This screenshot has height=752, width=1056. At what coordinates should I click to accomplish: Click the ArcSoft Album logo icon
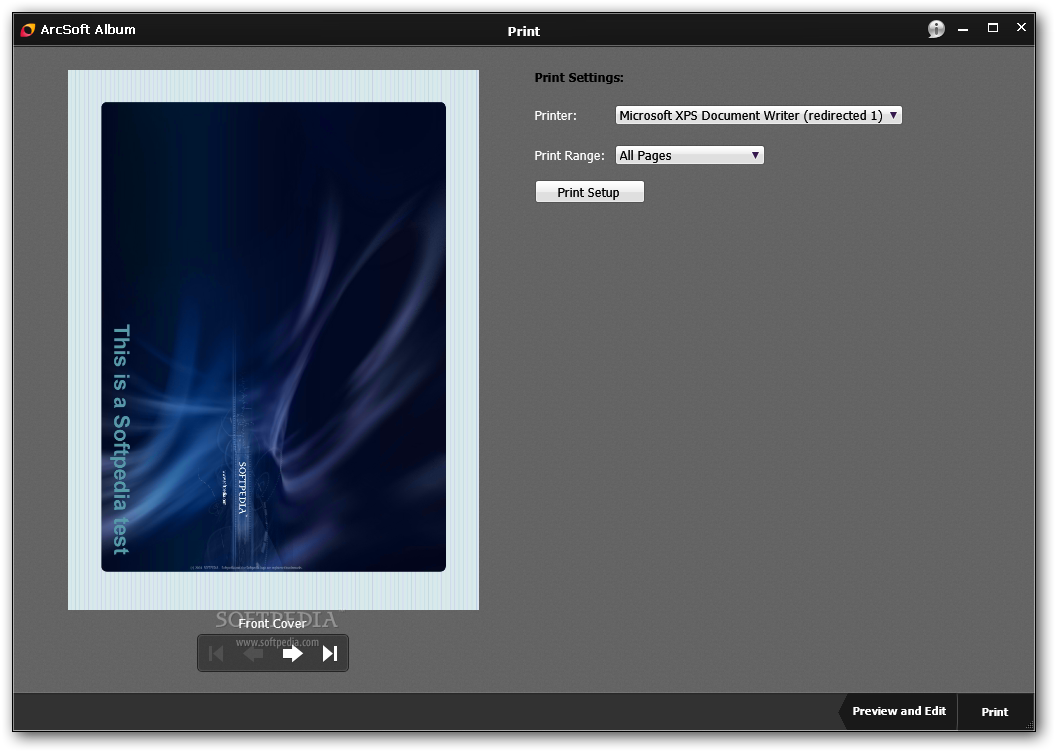click(x=28, y=30)
